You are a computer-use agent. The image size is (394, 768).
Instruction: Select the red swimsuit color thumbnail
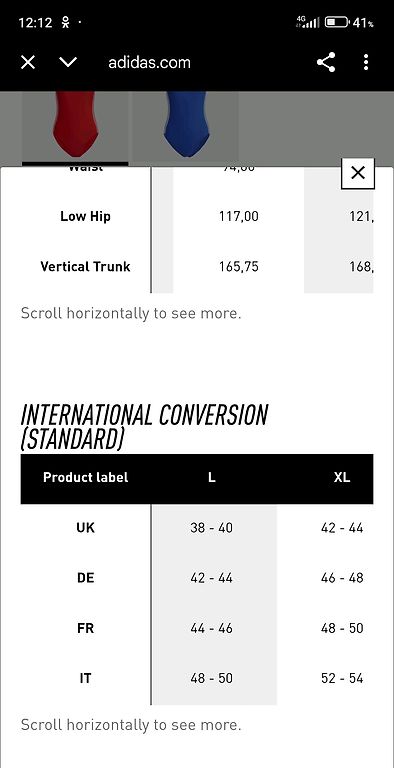(75, 127)
